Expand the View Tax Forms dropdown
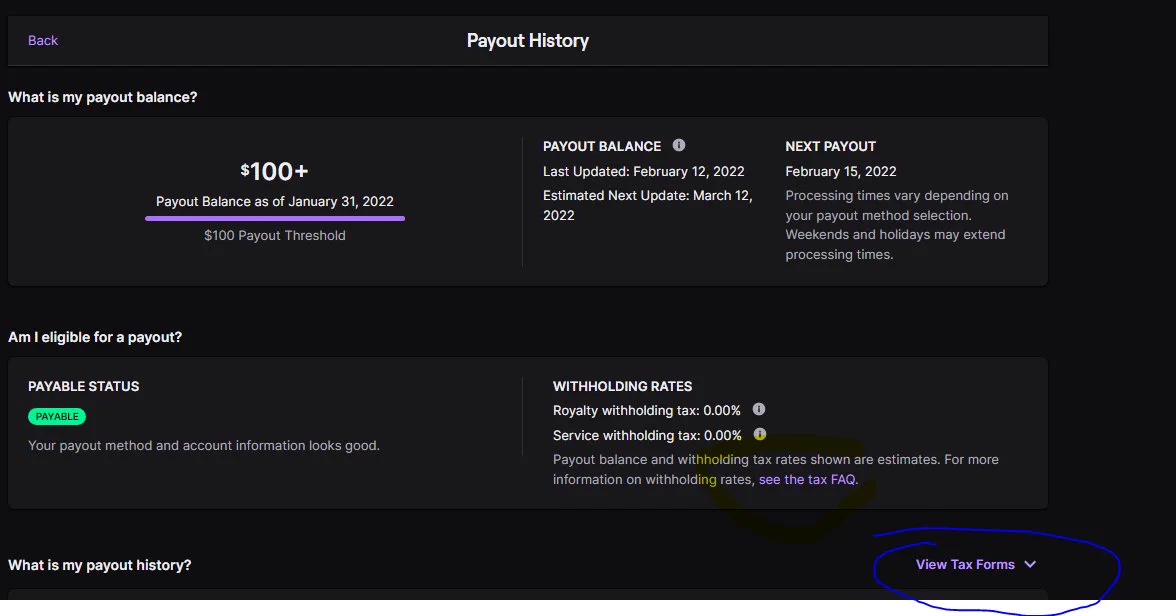Viewport: 1176px width, 616px height. 976,564
